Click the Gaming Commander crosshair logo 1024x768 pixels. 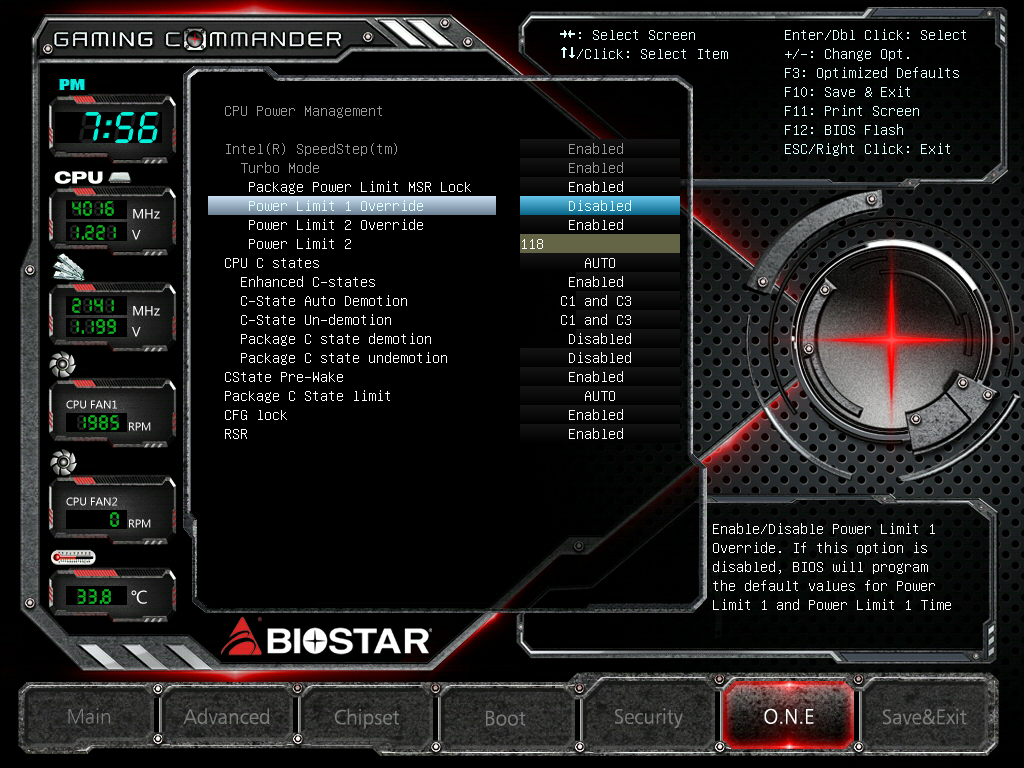pyautogui.click(x=194, y=40)
